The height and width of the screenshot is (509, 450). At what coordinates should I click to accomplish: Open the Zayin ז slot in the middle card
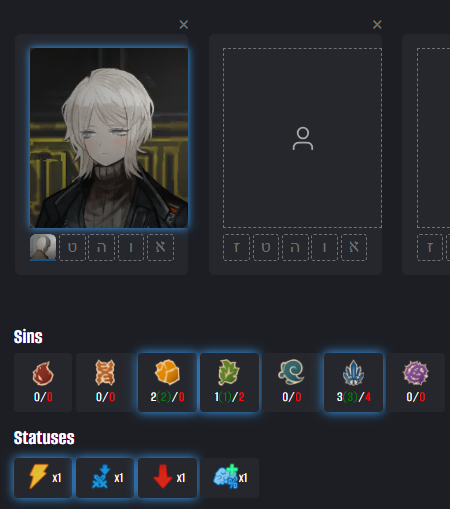pyautogui.click(x=236, y=247)
